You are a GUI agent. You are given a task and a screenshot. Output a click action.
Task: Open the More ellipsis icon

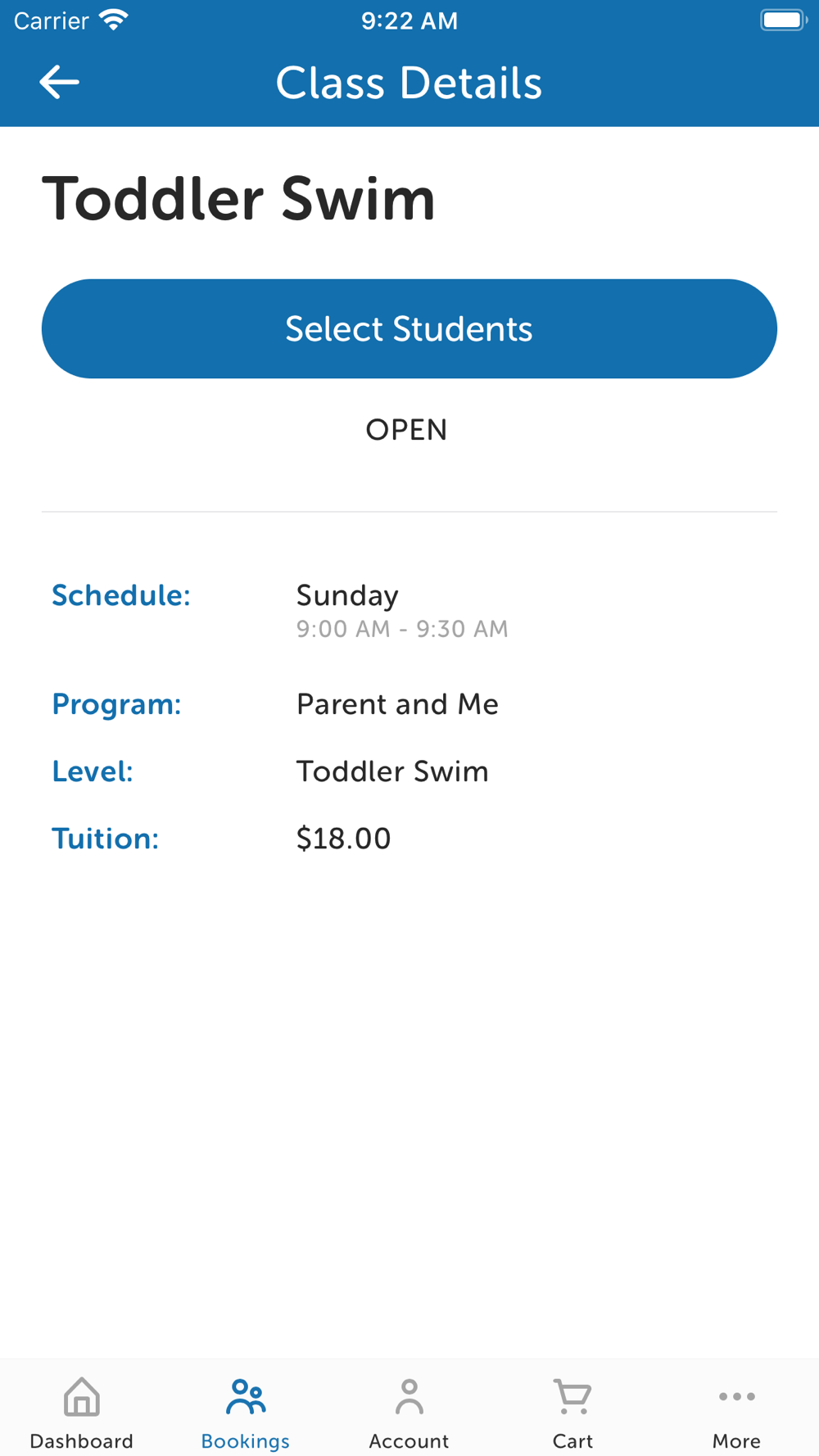pos(736,1396)
